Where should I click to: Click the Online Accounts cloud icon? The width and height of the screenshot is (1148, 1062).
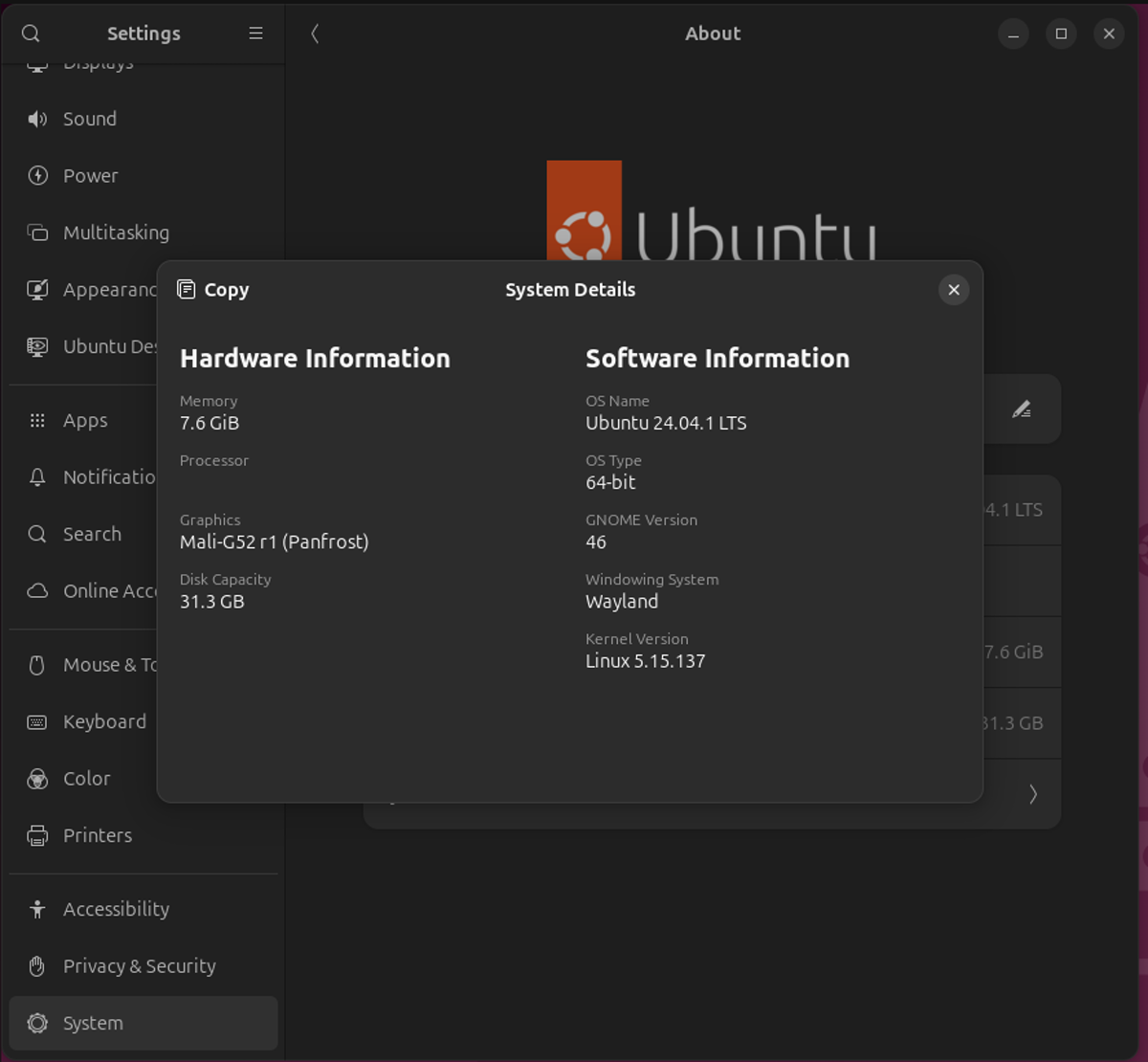click(37, 591)
